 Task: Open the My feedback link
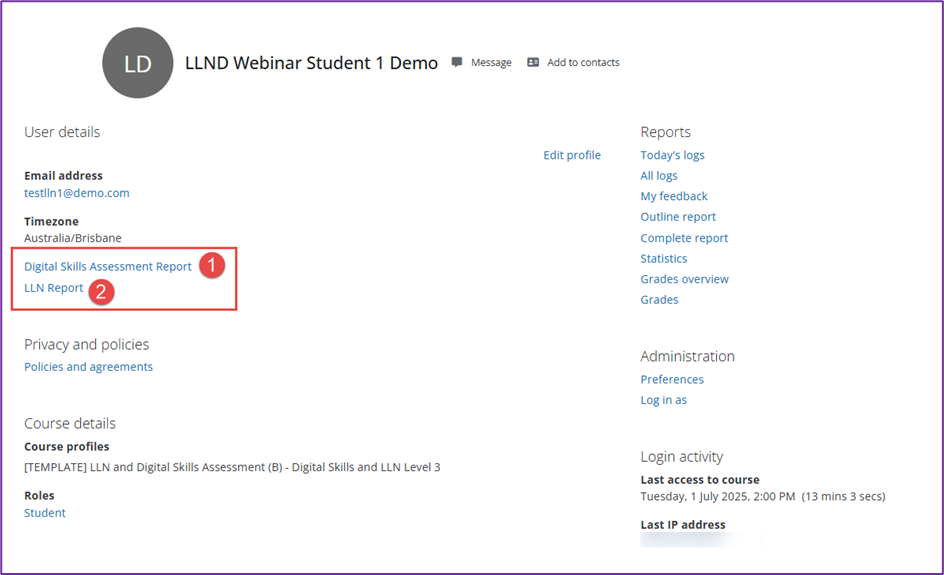674,196
